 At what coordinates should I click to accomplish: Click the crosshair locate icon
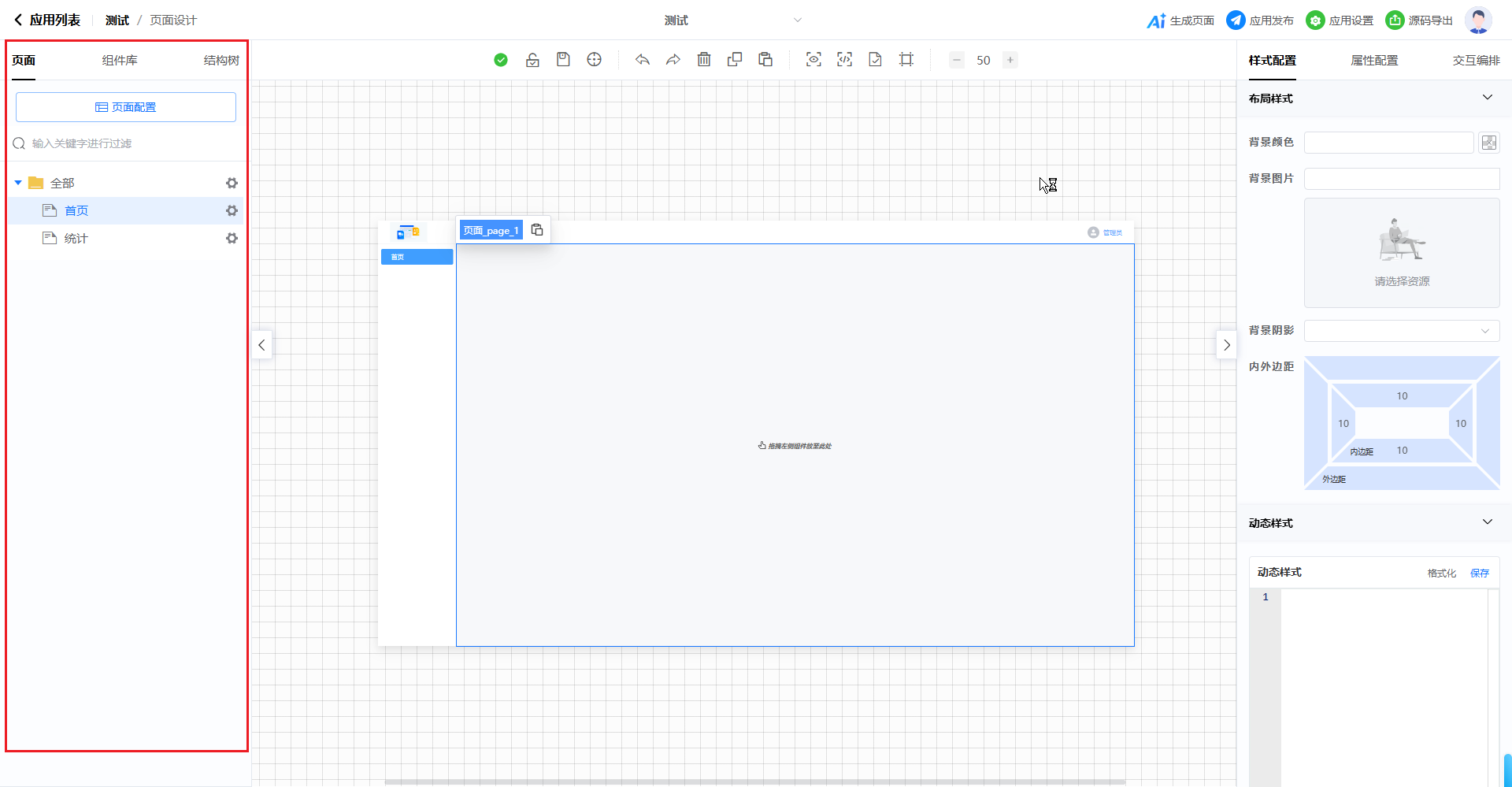point(595,60)
